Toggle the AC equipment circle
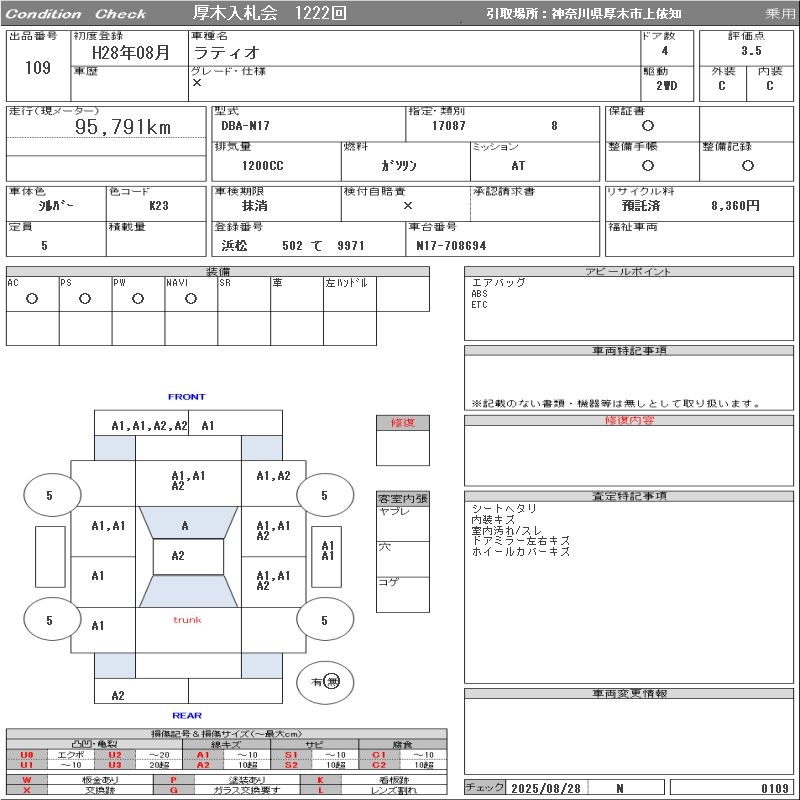 32,298
